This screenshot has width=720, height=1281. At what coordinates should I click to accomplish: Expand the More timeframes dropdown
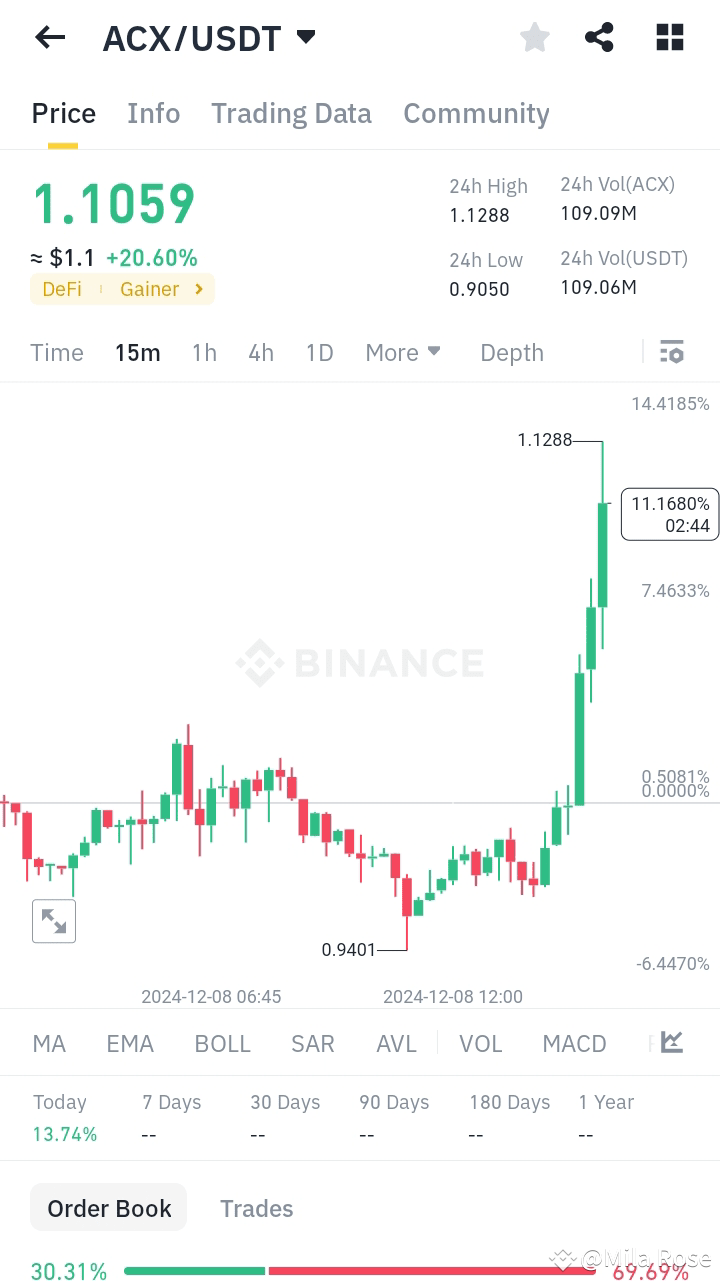pyautogui.click(x=402, y=352)
